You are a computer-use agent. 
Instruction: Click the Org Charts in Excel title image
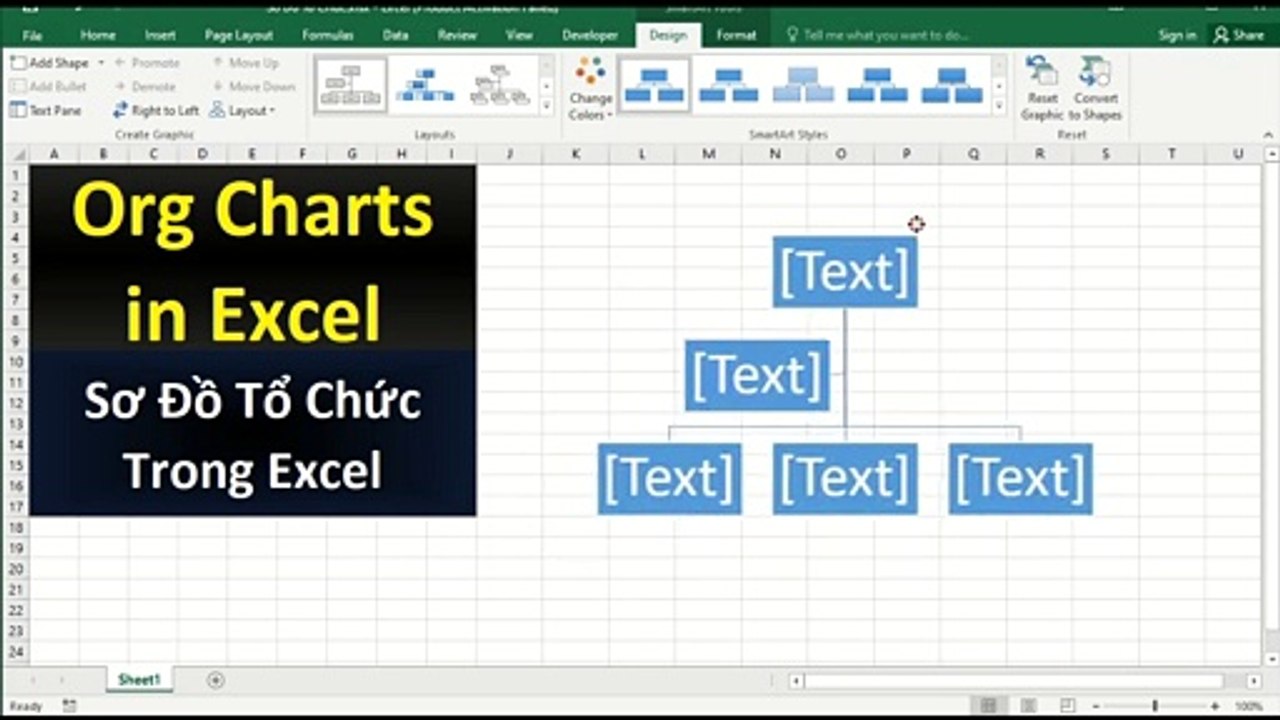(x=253, y=341)
